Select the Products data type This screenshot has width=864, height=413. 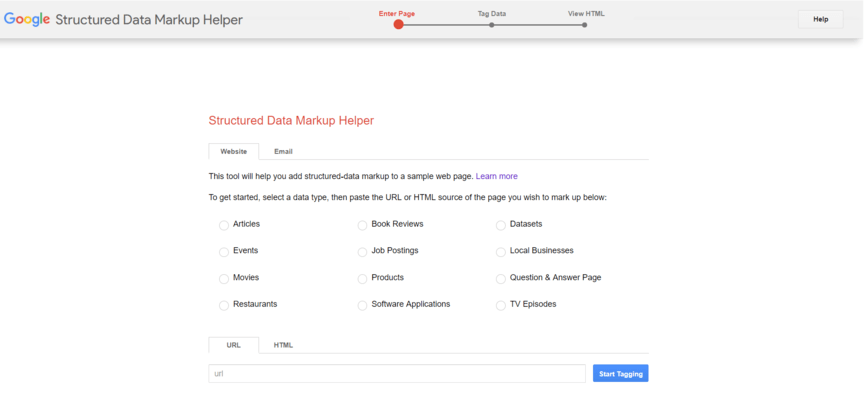click(362, 279)
